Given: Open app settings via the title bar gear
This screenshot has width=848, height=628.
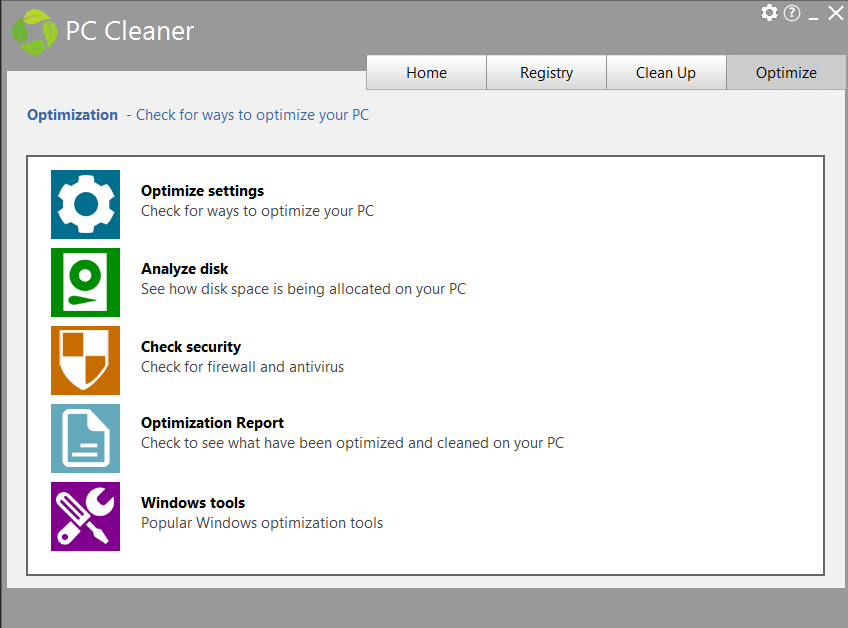Looking at the screenshot, I should click(x=769, y=13).
